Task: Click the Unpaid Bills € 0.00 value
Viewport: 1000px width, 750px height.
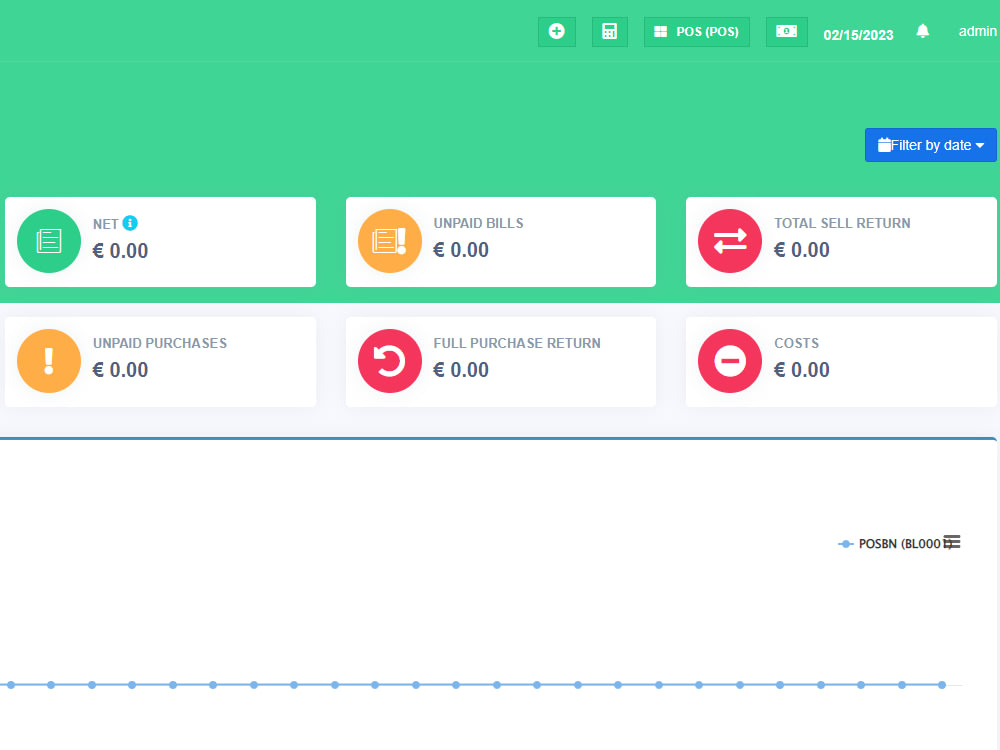Action: 461,250
